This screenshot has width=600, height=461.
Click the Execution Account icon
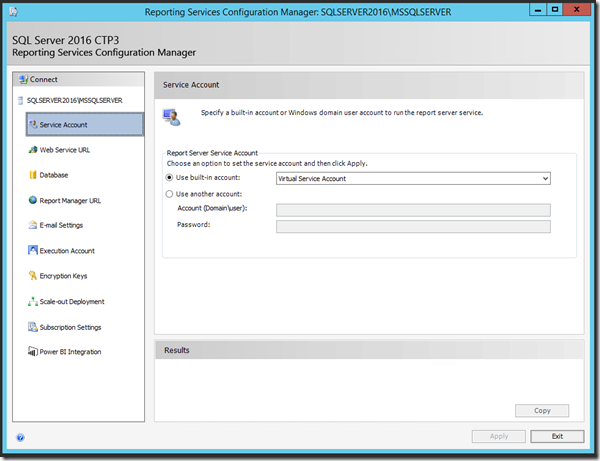[32, 251]
